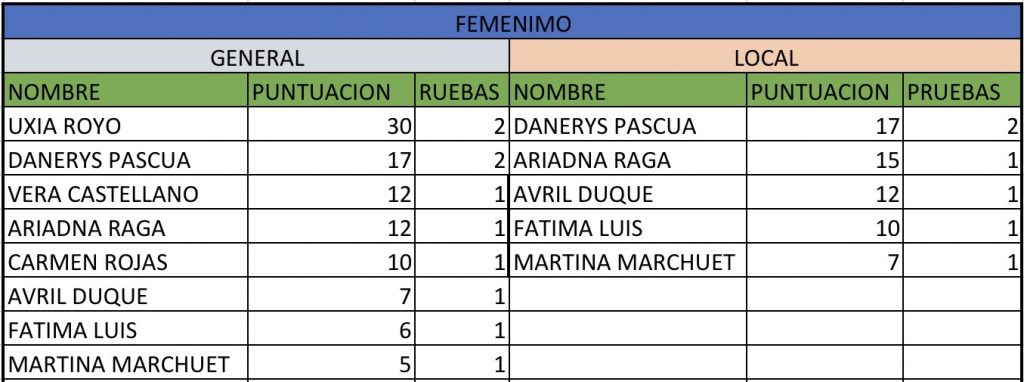Select MARTINA MARCHUET in the LOCAL table
The image size is (1024, 382).
(628, 261)
